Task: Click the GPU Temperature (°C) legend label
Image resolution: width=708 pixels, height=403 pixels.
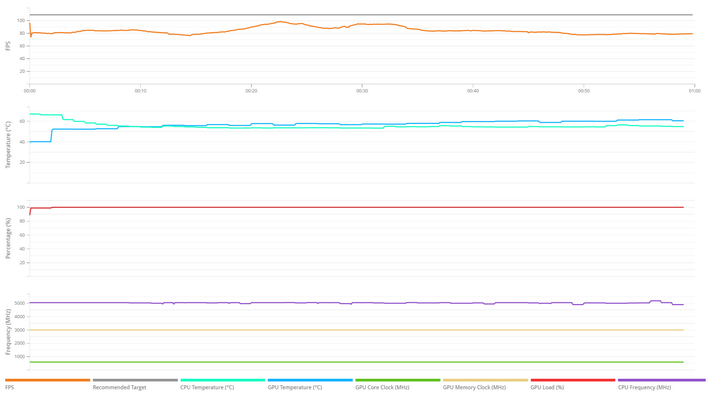Action: pos(295,387)
